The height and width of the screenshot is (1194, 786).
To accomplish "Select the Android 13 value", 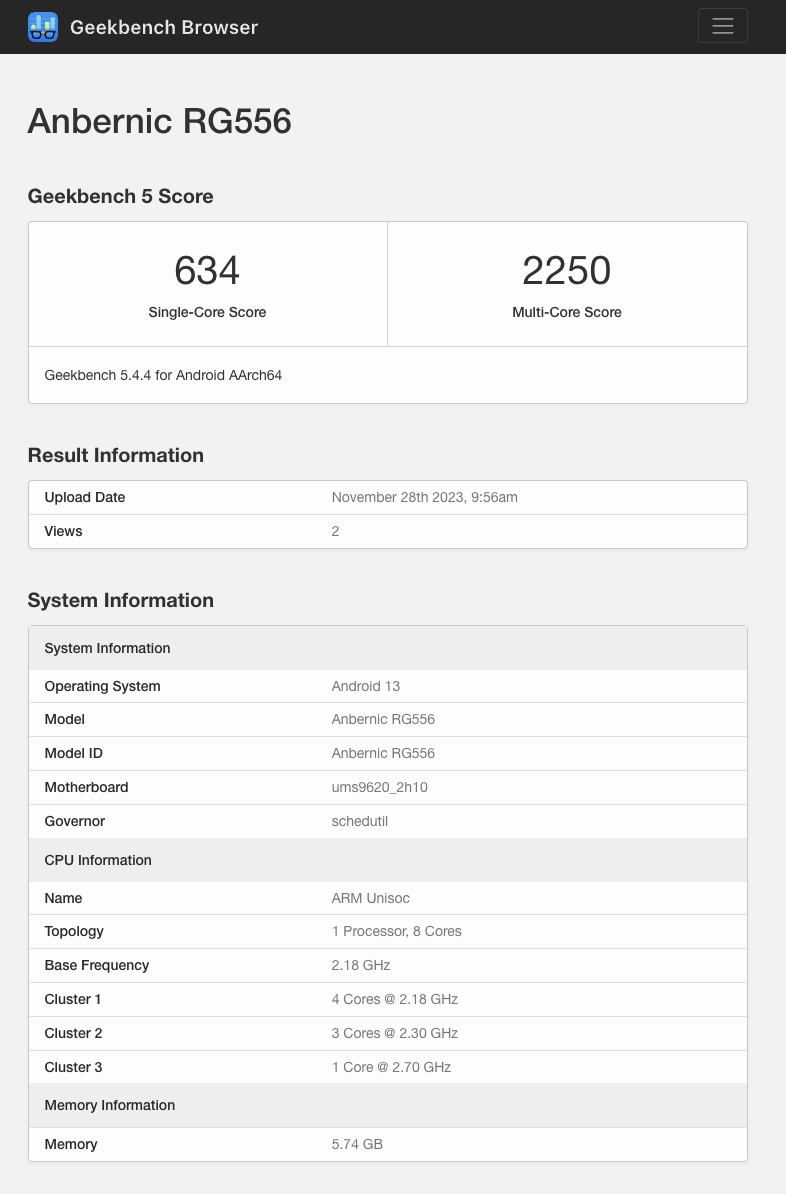I will tap(366, 686).
